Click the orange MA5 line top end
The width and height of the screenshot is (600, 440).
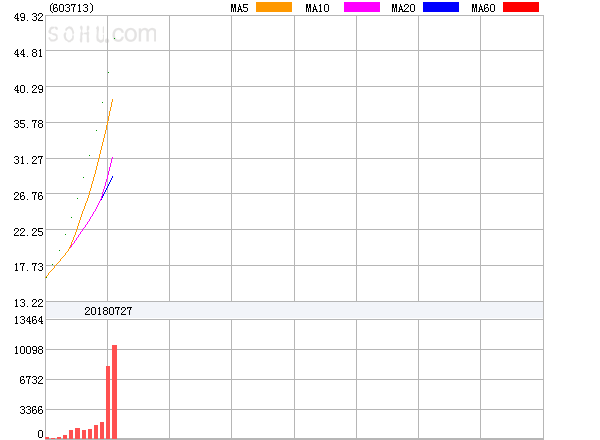click(112, 100)
